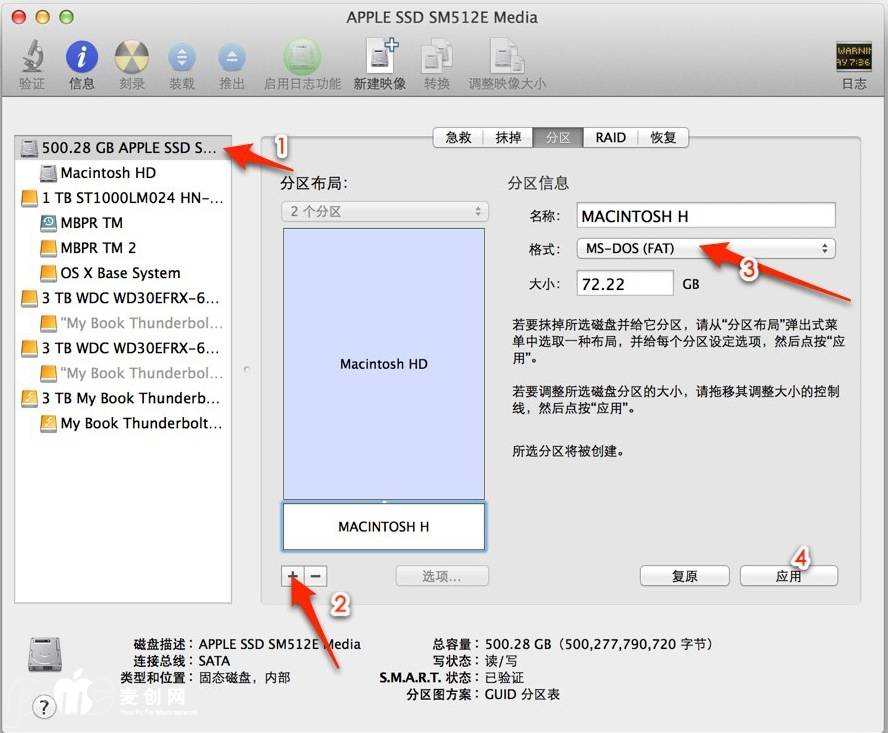
Task: Click the 推出 (Eject) toolbar icon
Action: pos(232,58)
